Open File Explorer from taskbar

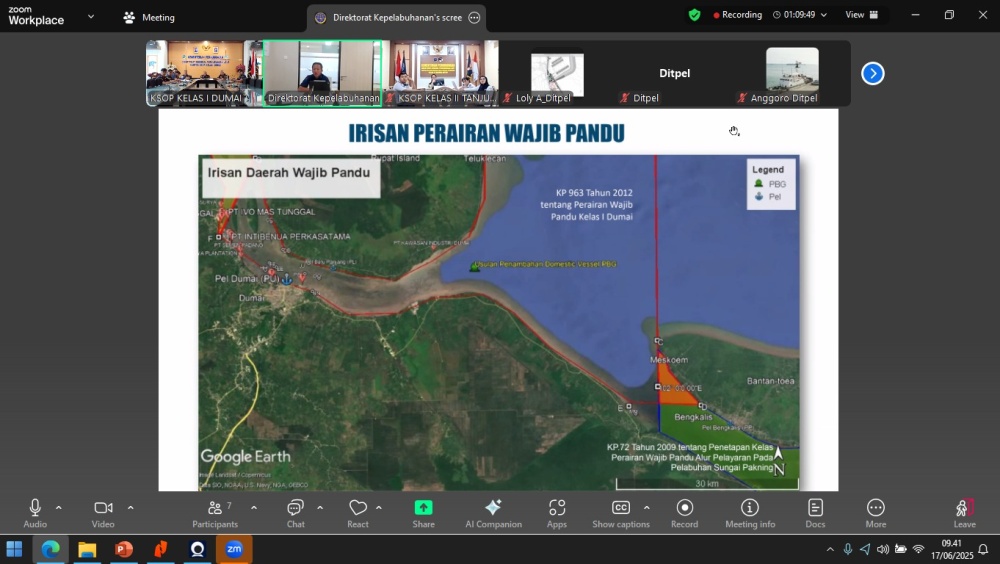point(87,549)
